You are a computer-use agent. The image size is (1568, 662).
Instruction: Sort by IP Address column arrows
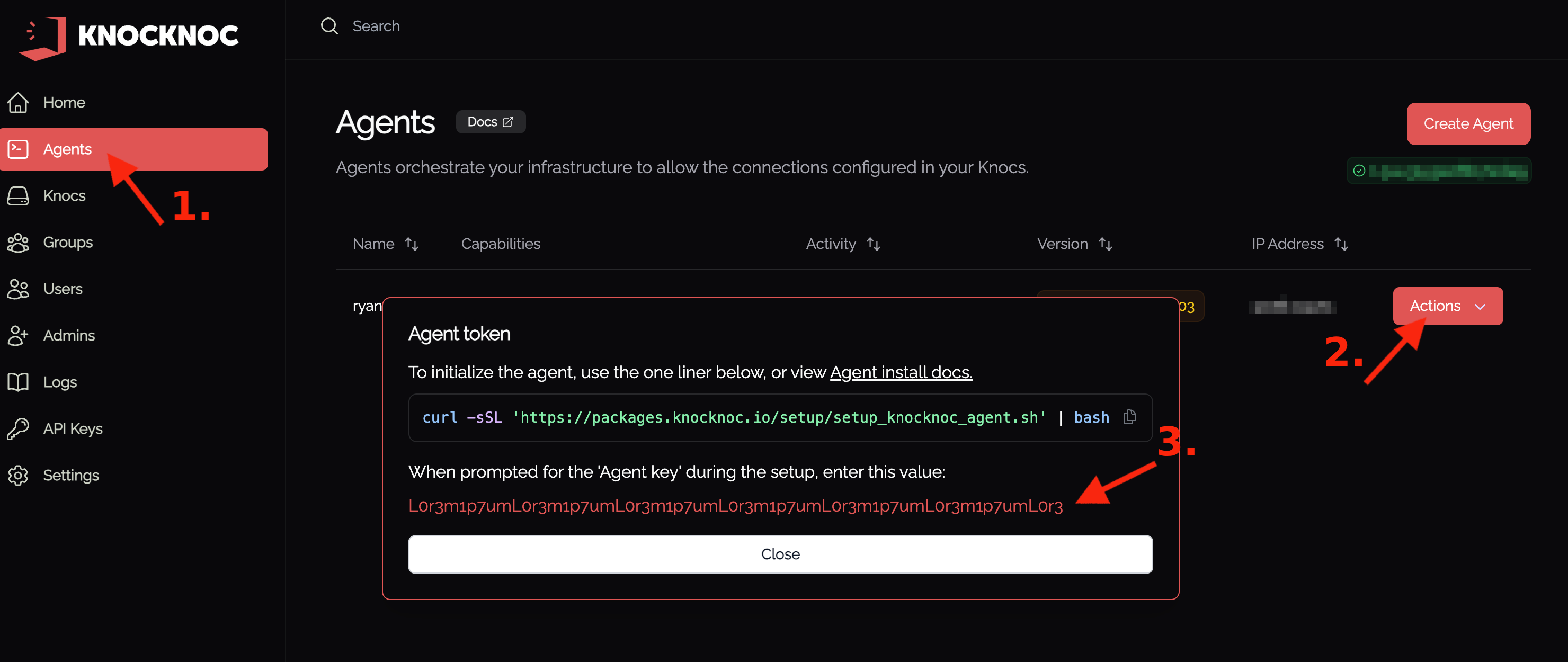click(x=1341, y=244)
